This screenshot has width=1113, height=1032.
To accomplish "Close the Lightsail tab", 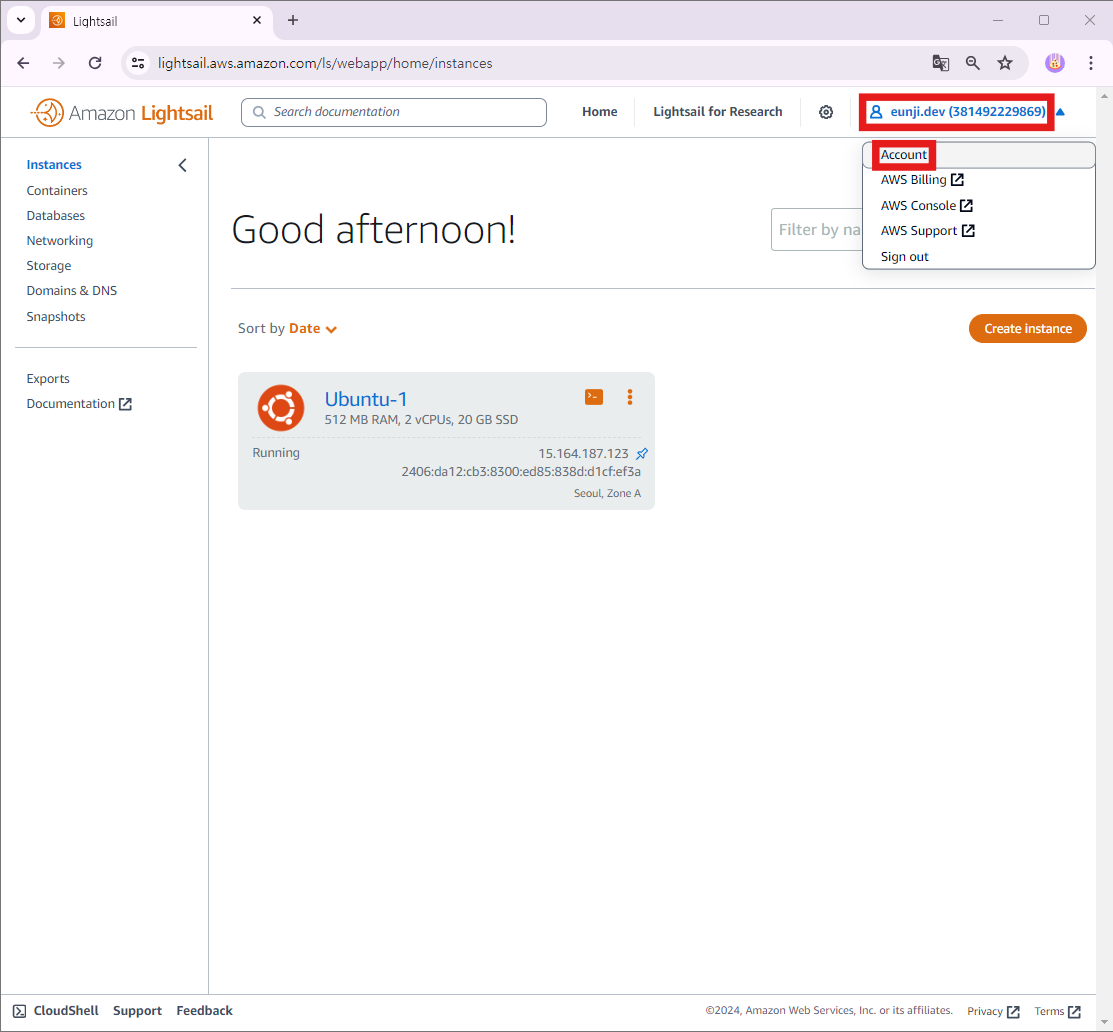I will pos(257,21).
